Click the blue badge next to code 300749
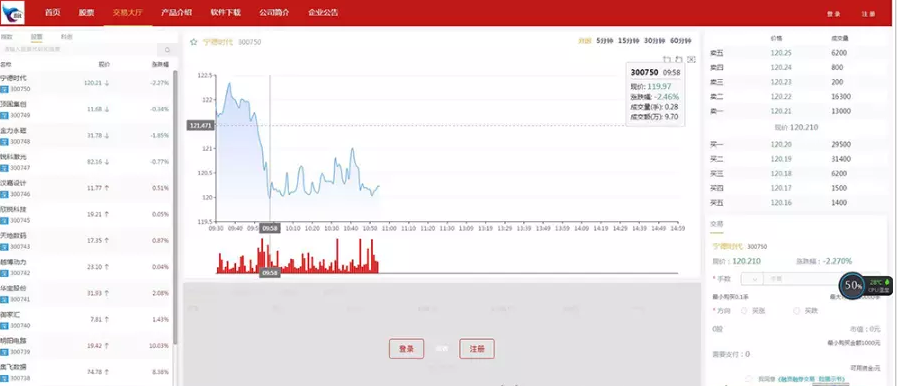This screenshot has height=386, width=897. [4, 116]
